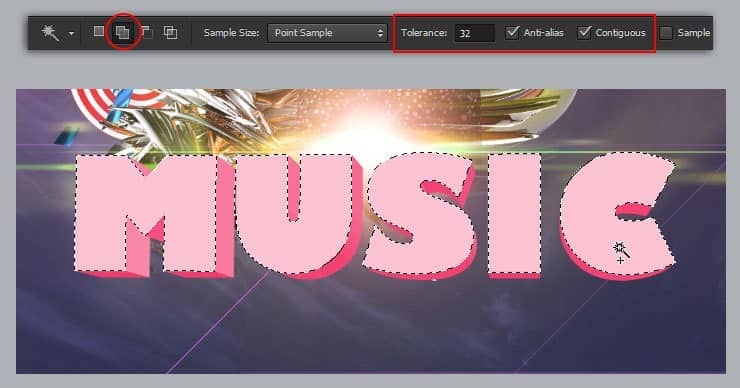The image size is (740, 388).
Task: Enable the Sample All Layers checkbox
Action: [x=666, y=33]
